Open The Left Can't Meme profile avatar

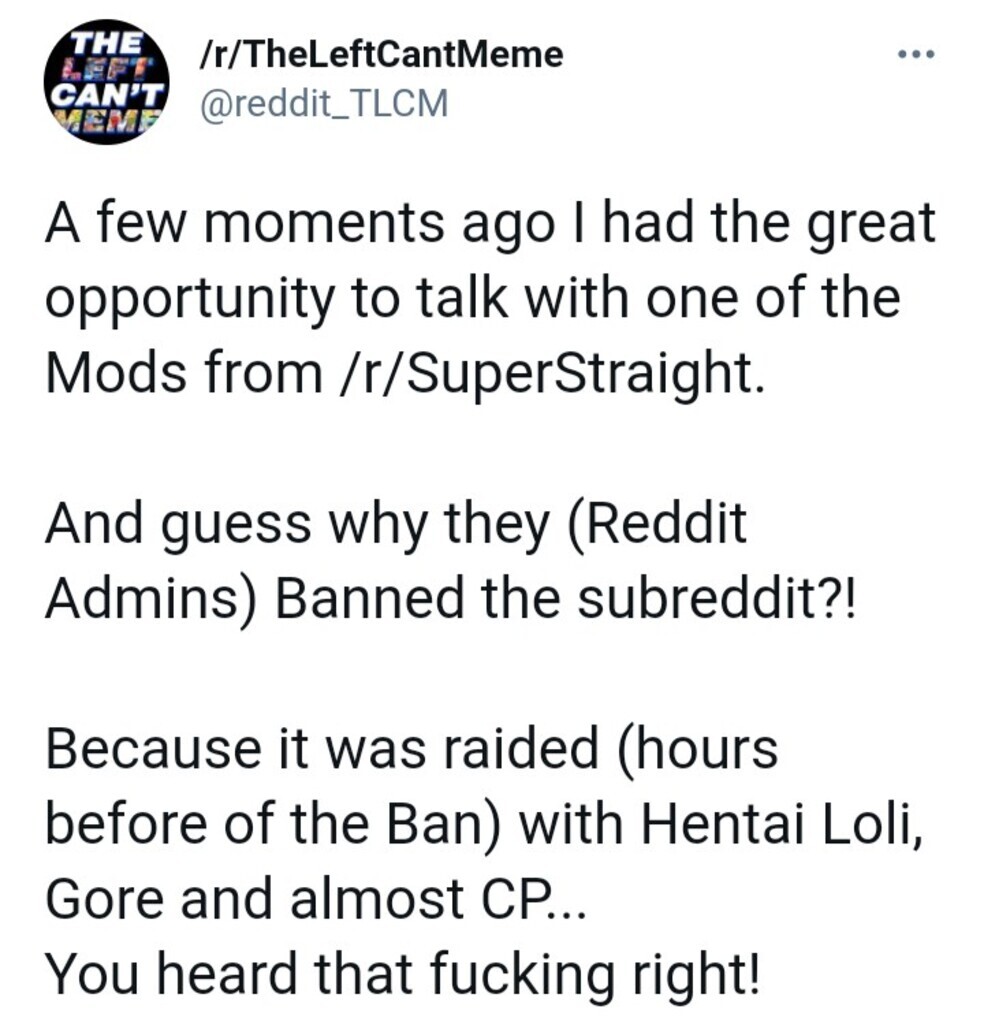click(106, 81)
